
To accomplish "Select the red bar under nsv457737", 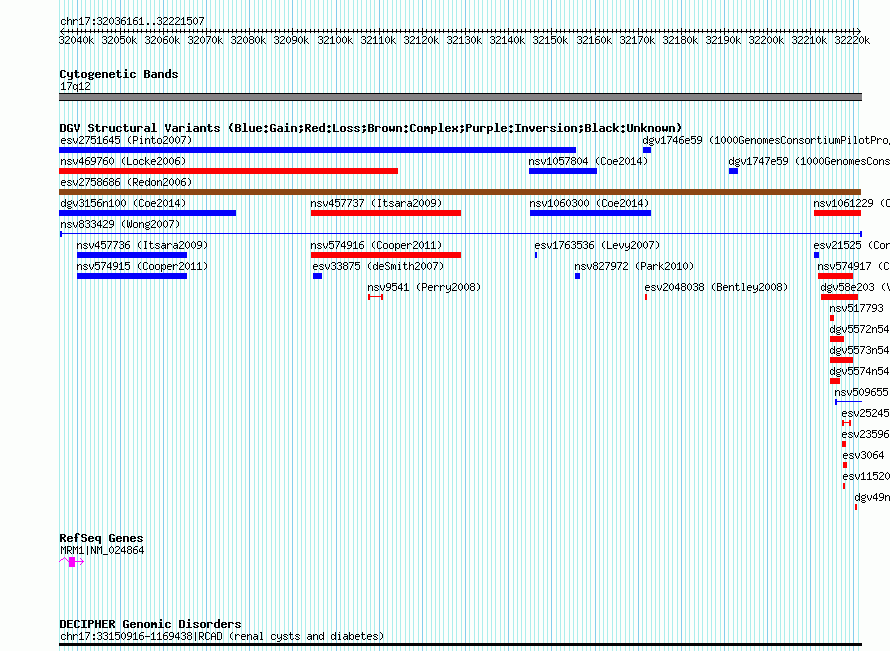I will 386,213.
